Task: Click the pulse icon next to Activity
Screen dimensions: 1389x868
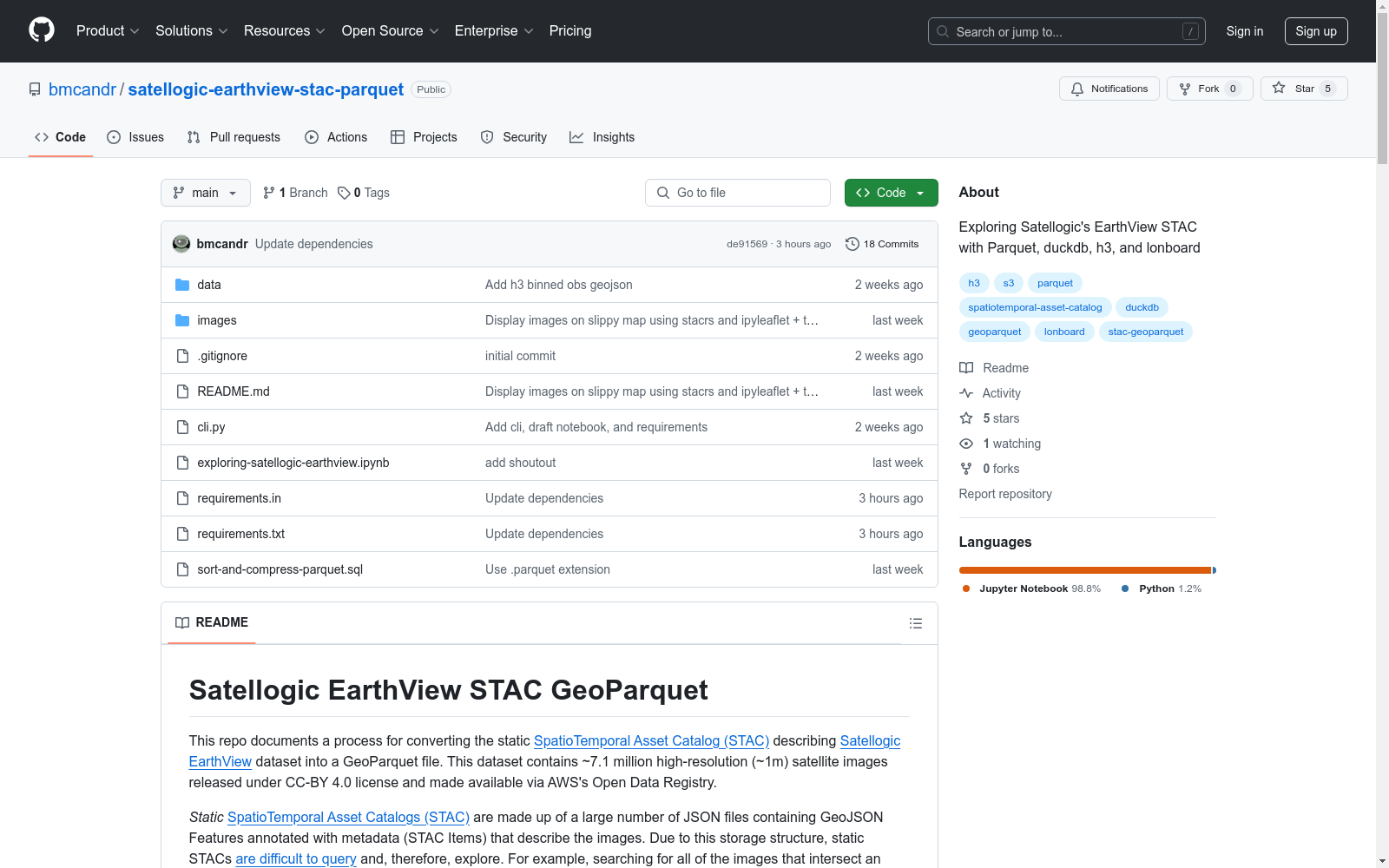Action: 966,393
